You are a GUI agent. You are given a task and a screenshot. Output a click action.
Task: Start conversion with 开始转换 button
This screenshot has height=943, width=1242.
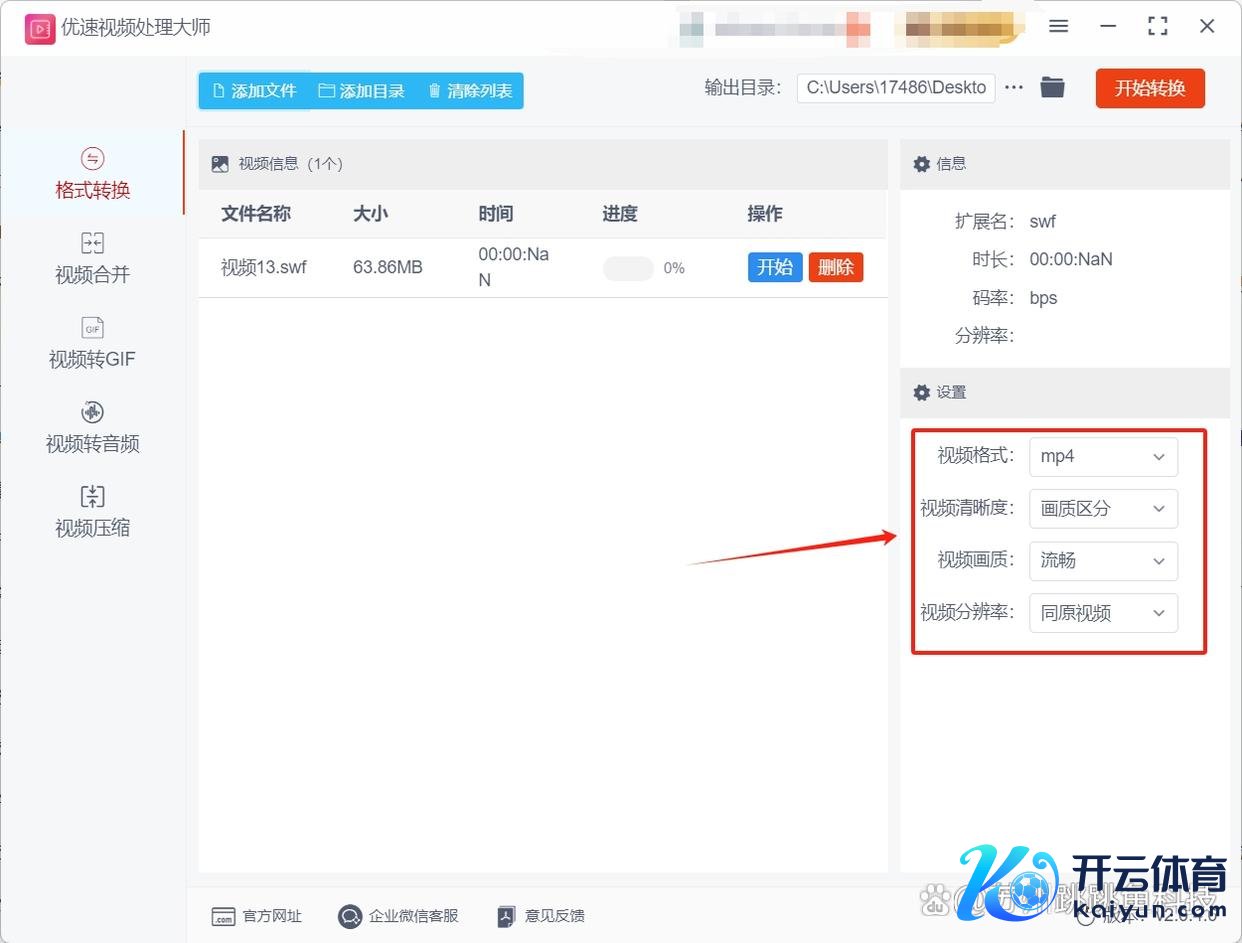[1150, 88]
